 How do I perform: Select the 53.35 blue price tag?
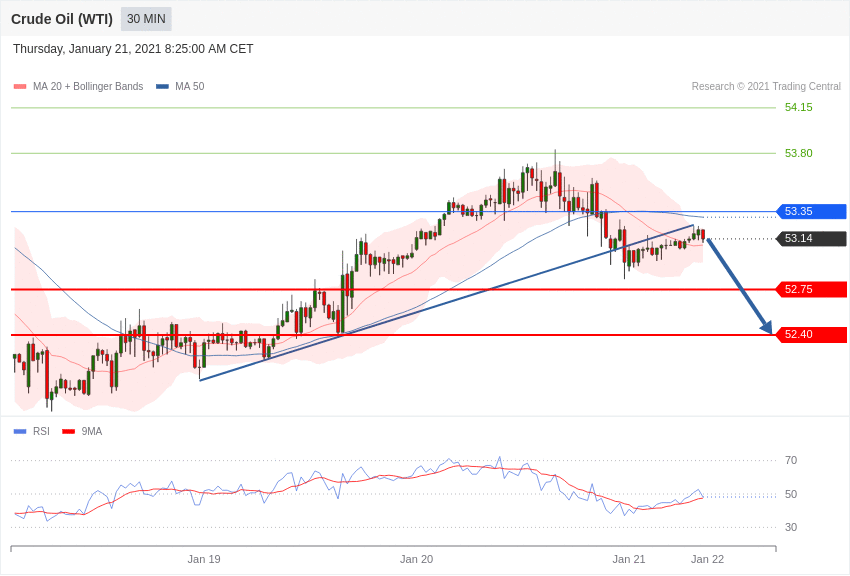coord(811,212)
